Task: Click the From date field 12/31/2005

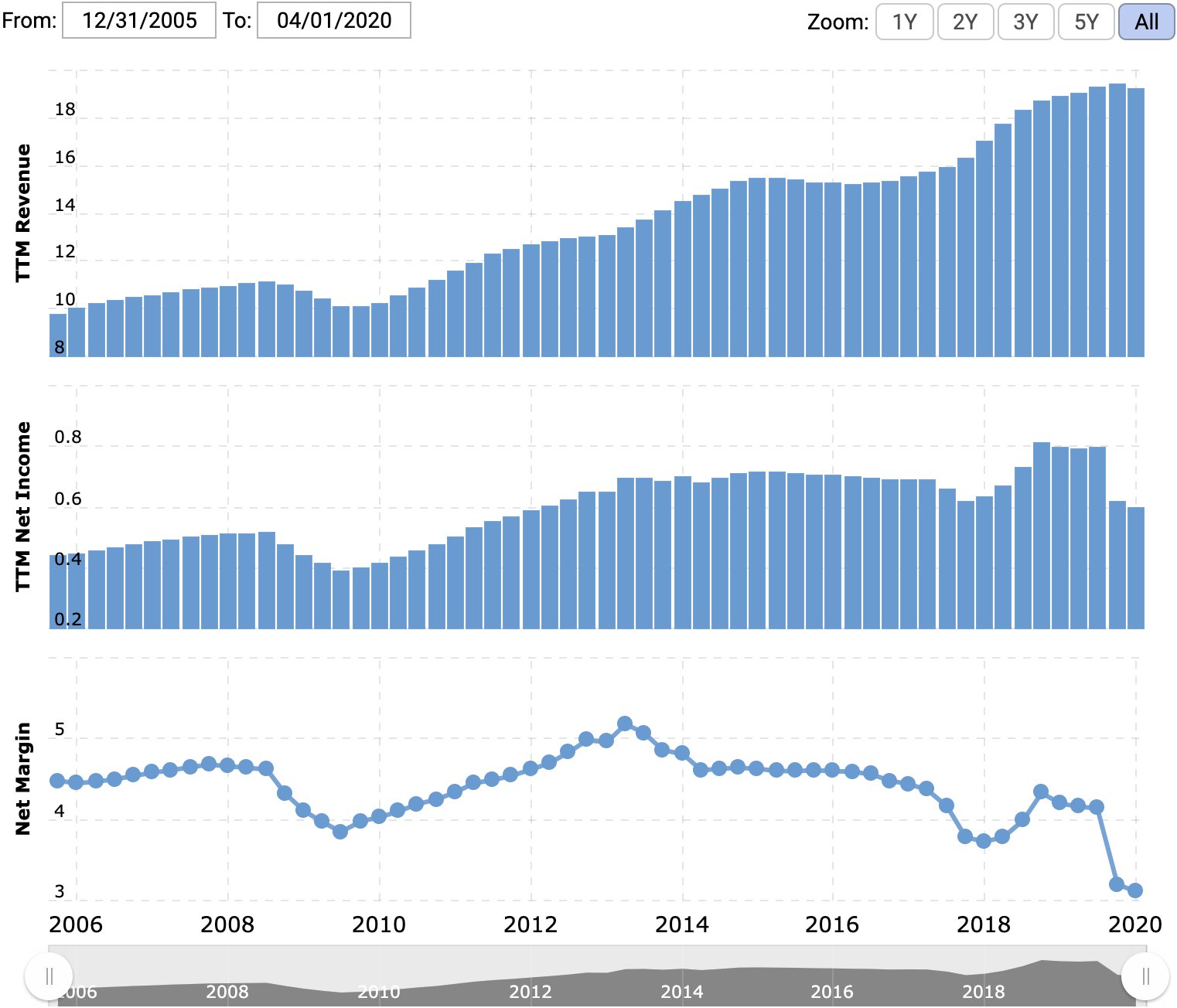Action: pyautogui.click(x=139, y=20)
